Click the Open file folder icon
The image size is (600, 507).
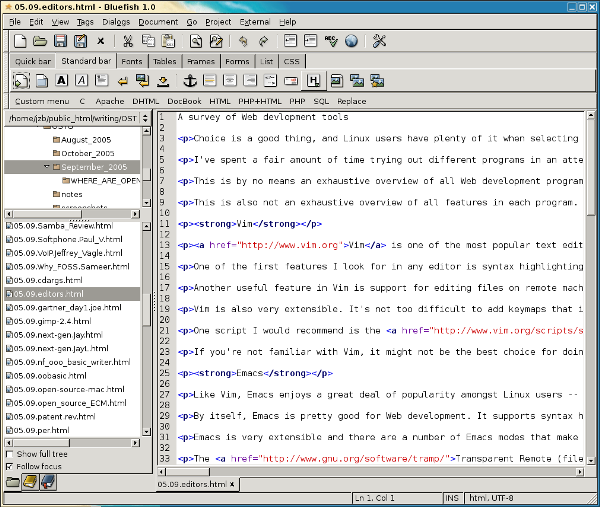(x=40, y=41)
